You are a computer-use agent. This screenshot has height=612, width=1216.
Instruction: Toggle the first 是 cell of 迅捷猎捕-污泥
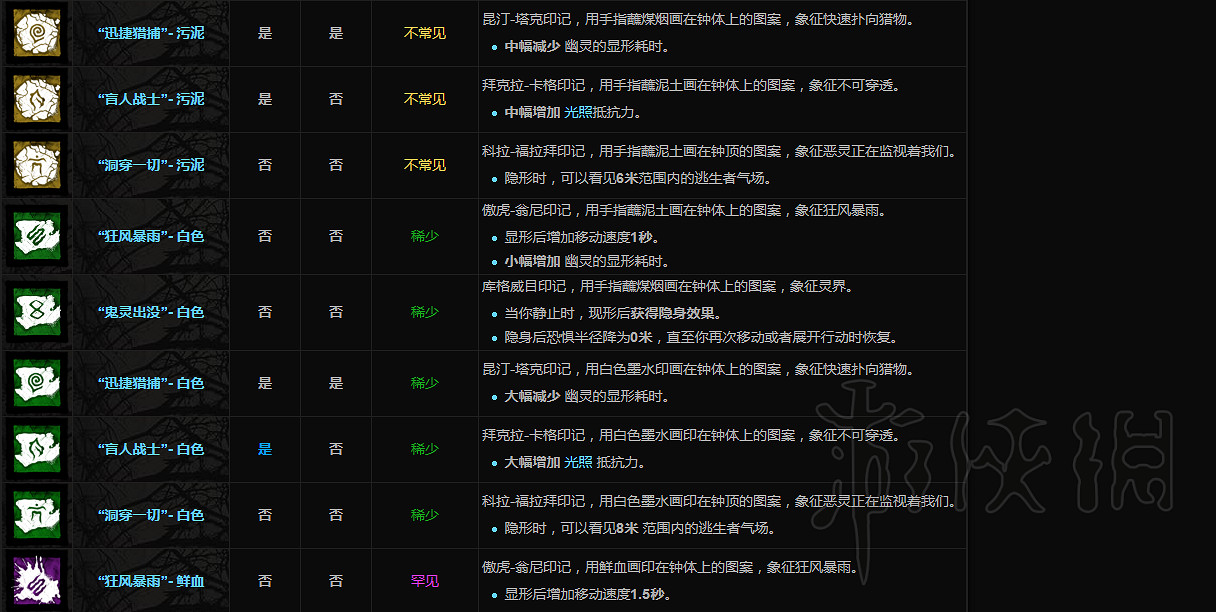pos(265,33)
